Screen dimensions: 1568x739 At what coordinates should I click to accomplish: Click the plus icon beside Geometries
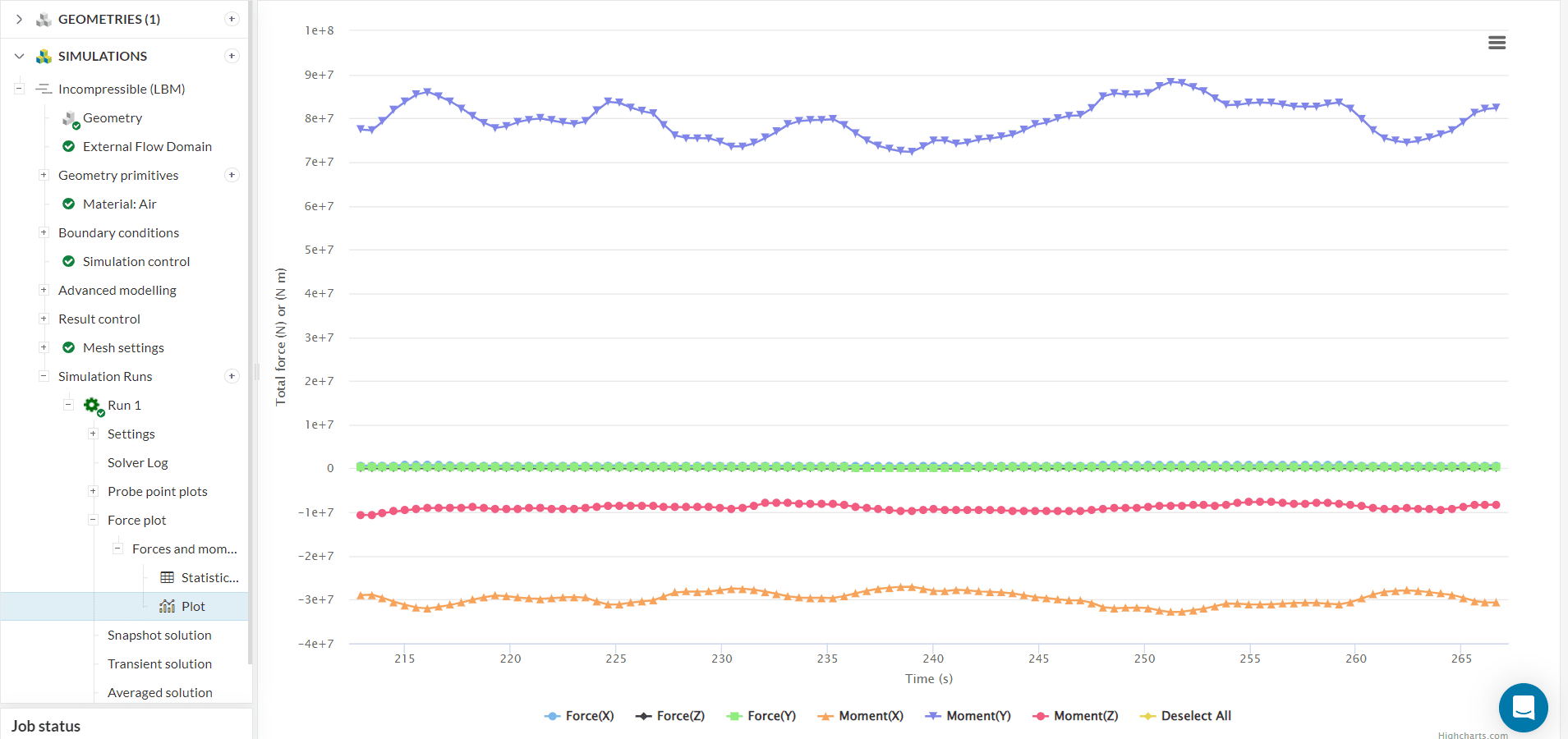point(232,19)
